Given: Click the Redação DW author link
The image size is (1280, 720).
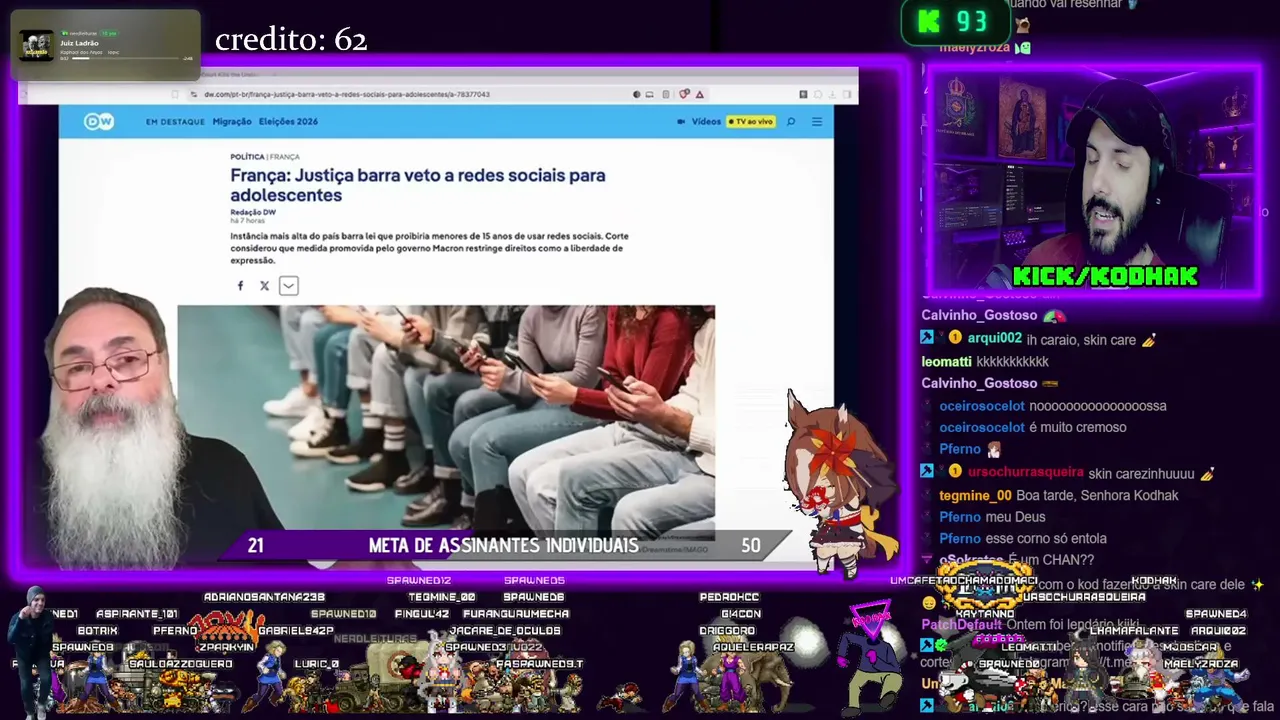Looking at the screenshot, I should click(253, 212).
